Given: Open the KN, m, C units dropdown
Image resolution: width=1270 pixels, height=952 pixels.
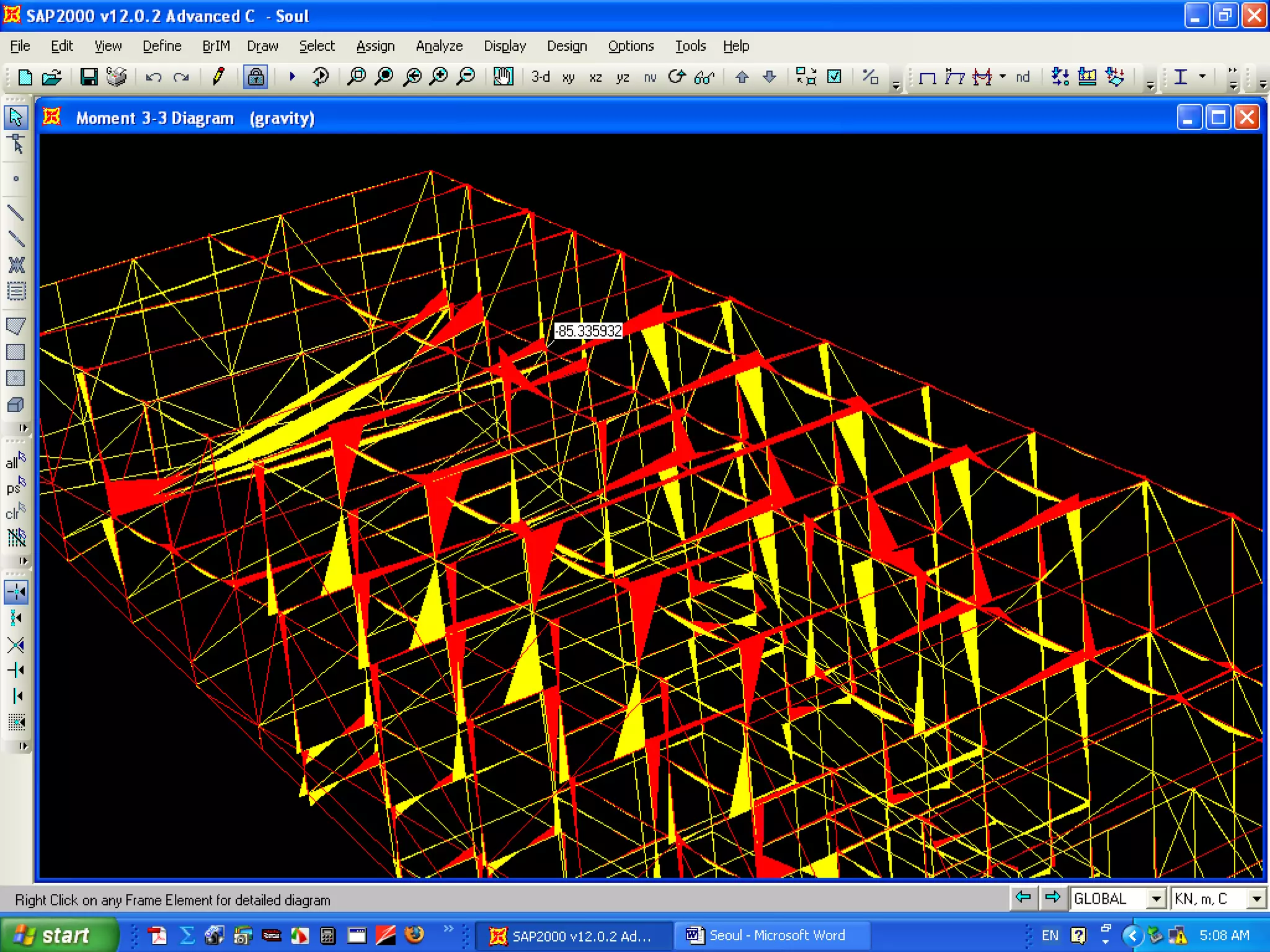Looking at the screenshot, I should (1256, 899).
